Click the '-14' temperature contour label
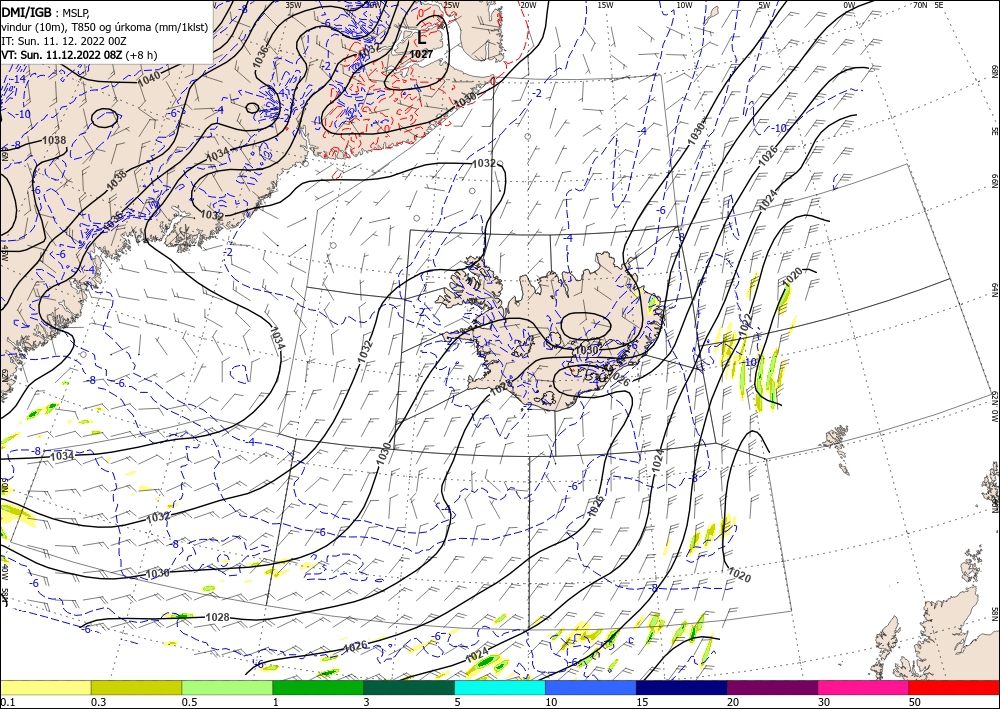This screenshot has width=1000, height=709. 19,79
